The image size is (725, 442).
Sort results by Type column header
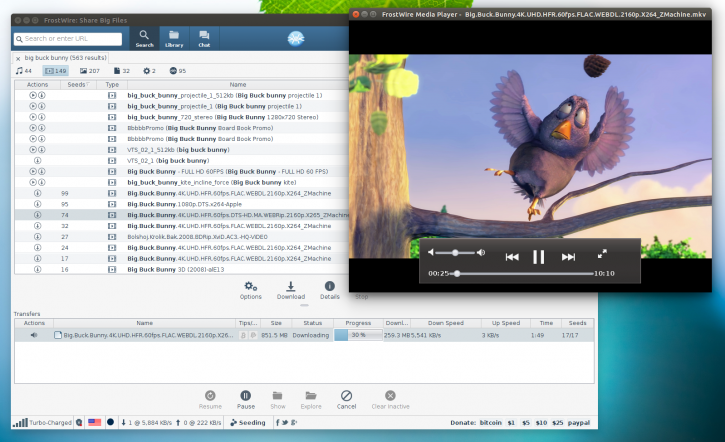point(112,85)
